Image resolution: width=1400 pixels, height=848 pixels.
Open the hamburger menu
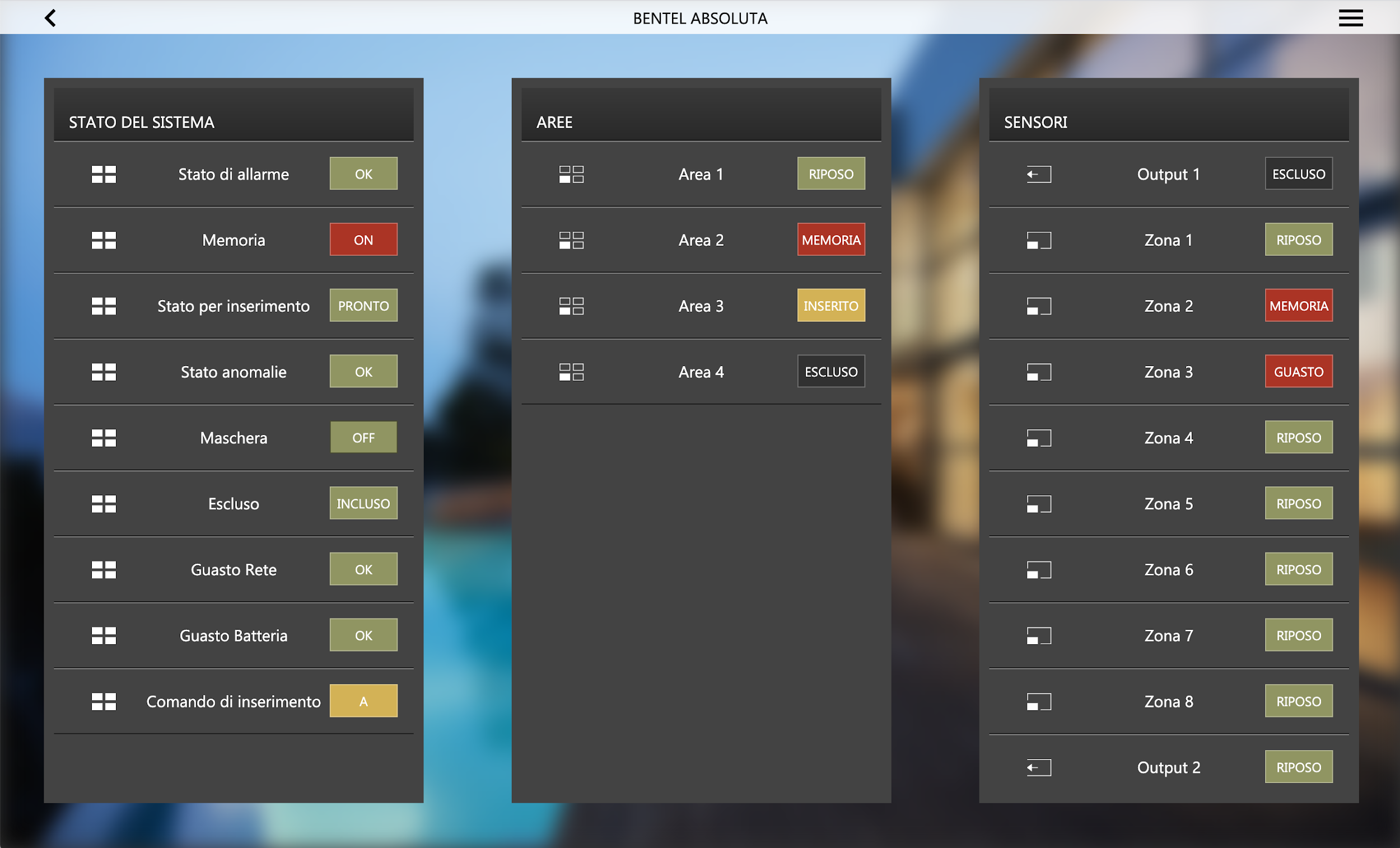1351,18
